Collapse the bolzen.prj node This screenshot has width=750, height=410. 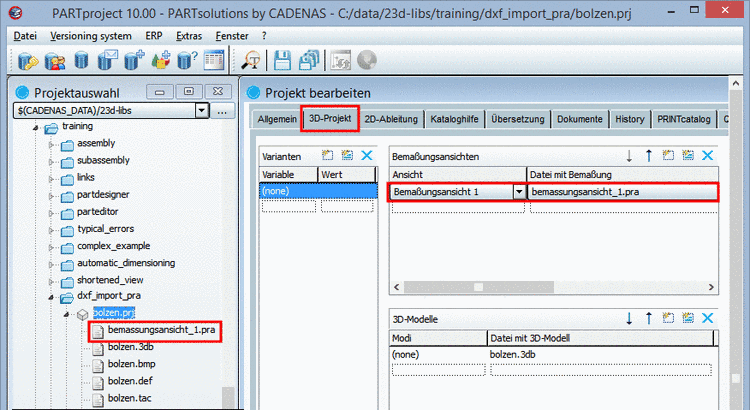pos(66,314)
